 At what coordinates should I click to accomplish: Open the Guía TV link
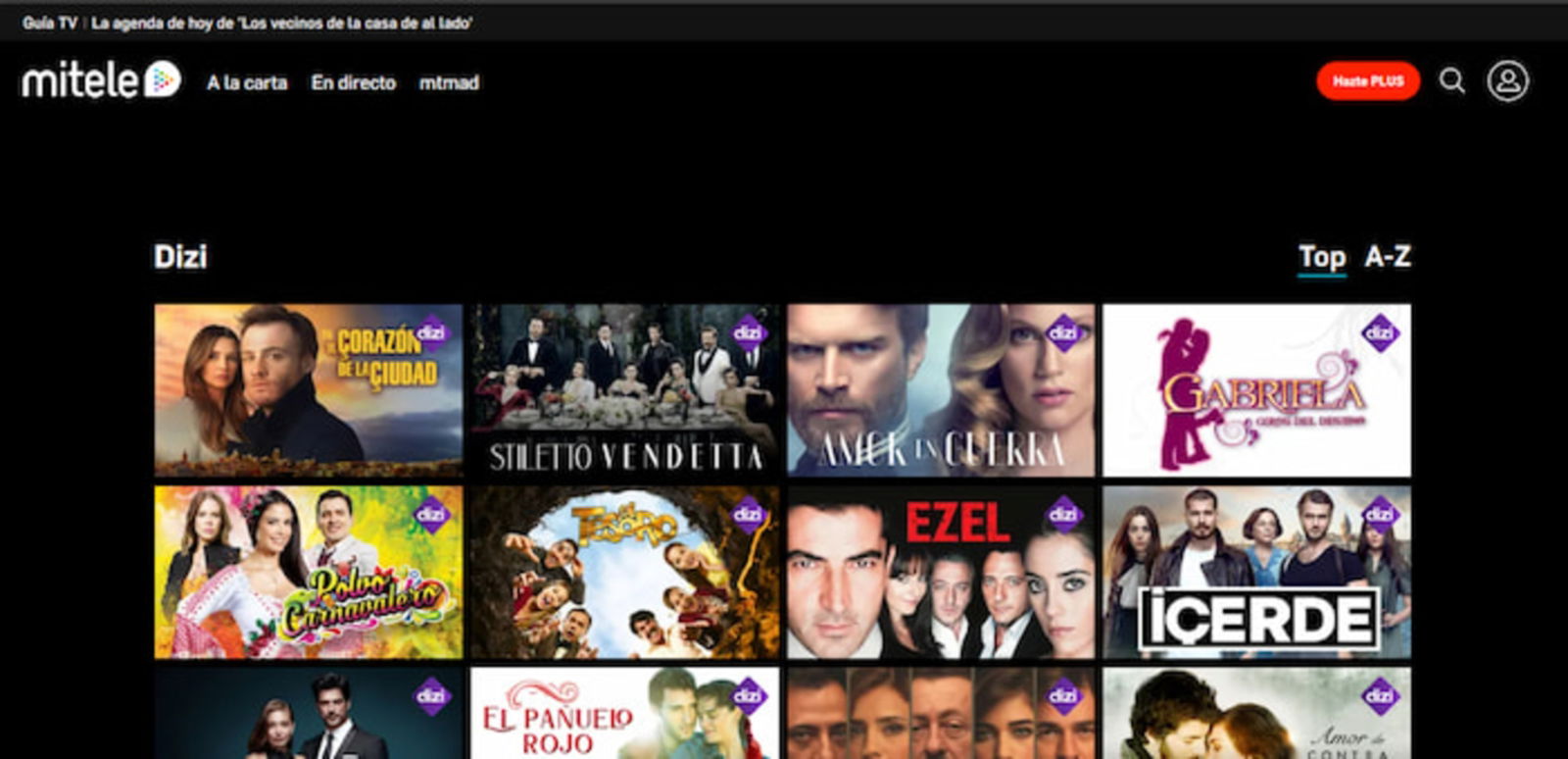[50, 23]
